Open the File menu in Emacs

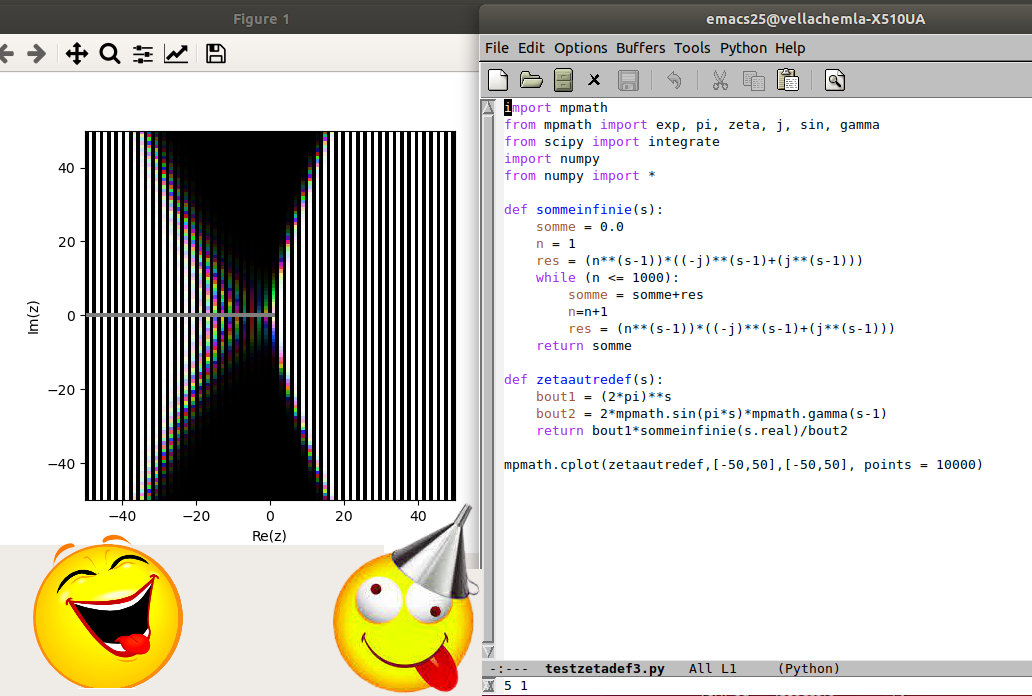497,48
